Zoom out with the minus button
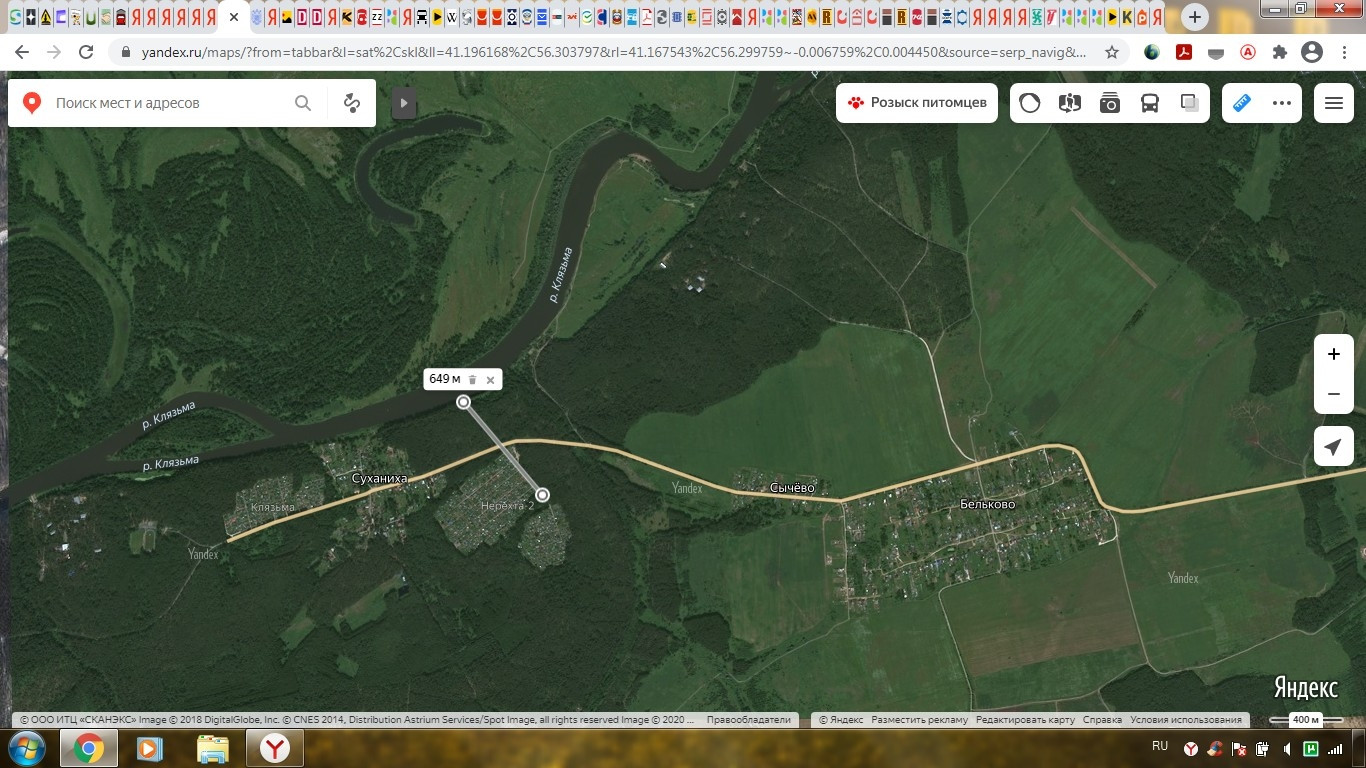The width and height of the screenshot is (1366, 768). coord(1333,394)
